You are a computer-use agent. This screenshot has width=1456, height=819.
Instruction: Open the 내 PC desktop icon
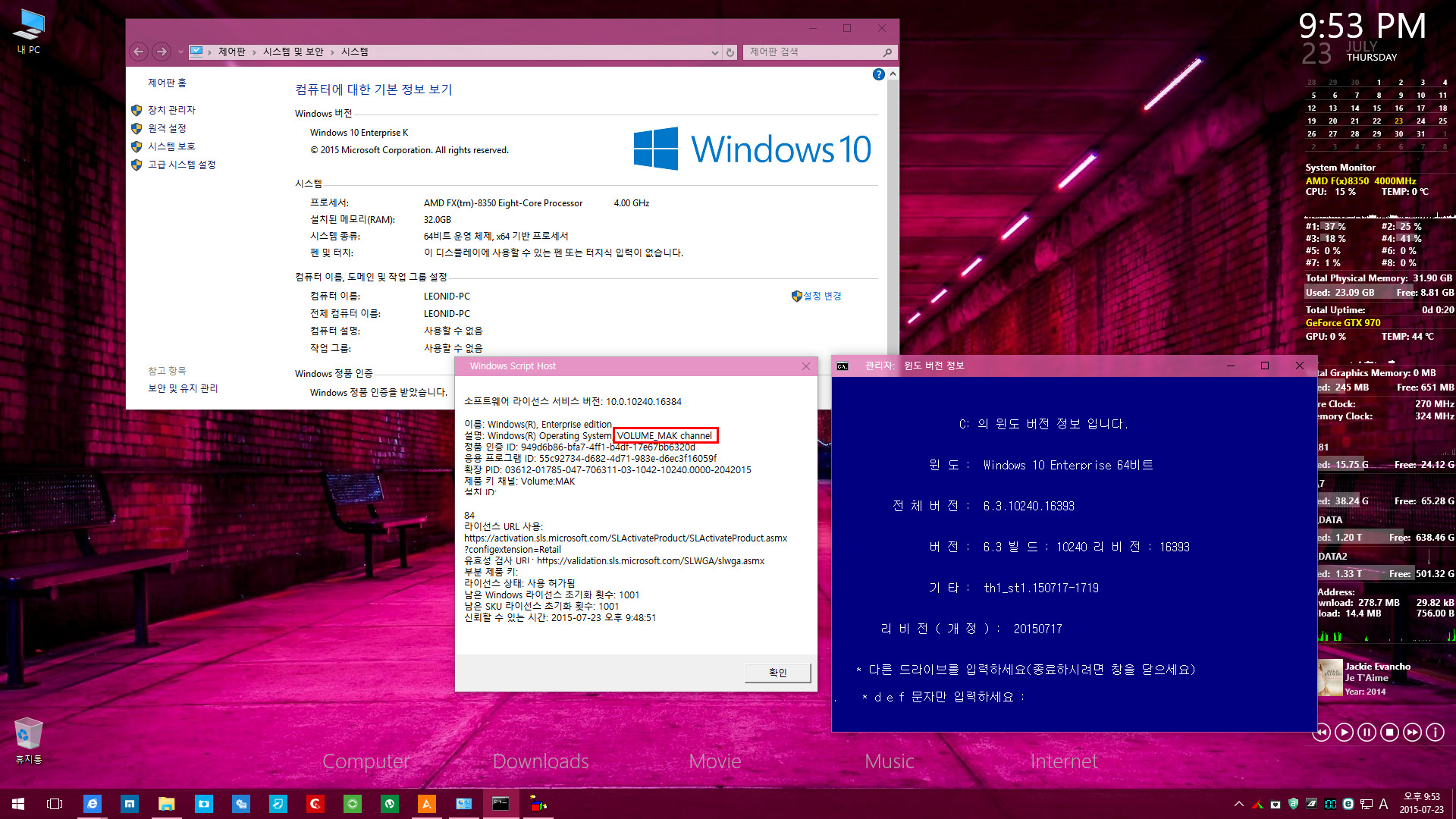tap(29, 31)
